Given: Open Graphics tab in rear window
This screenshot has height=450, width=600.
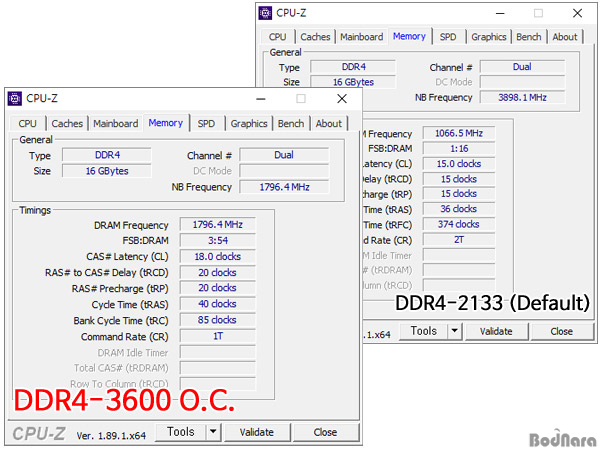Looking at the screenshot, I should click(489, 37).
